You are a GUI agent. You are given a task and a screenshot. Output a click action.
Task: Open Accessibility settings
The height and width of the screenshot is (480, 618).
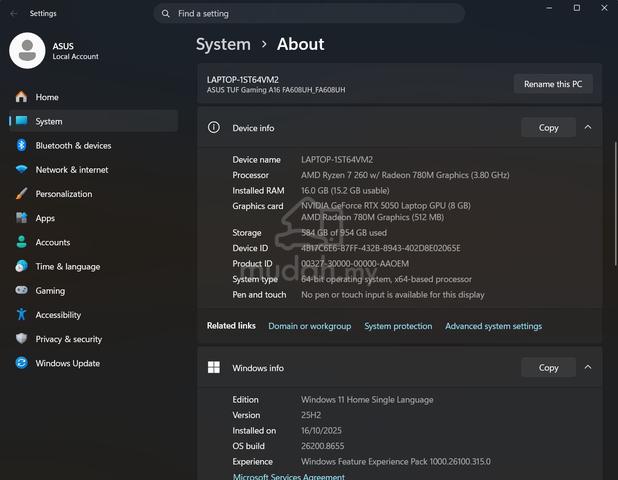[94, 315]
